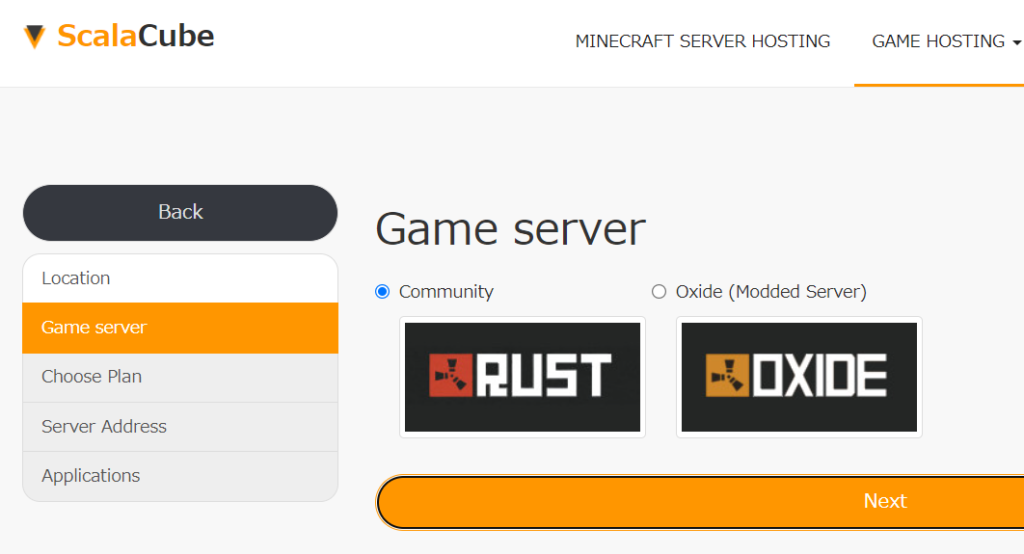Viewport: 1024px width, 554px height.
Task: Select the Community radio button
Action: click(x=383, y=291)
